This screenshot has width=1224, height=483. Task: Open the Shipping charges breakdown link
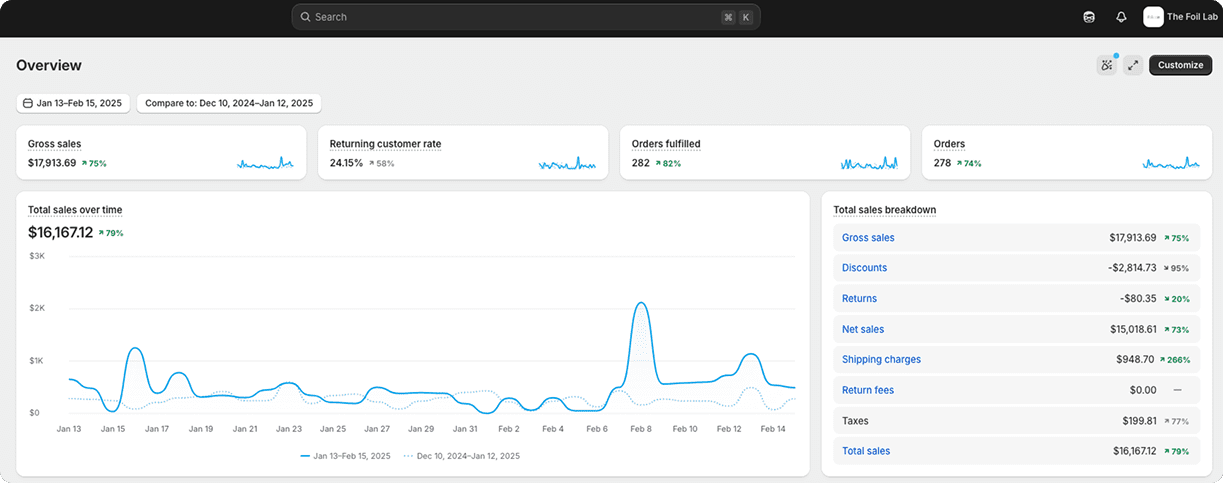tap(881, 359)
